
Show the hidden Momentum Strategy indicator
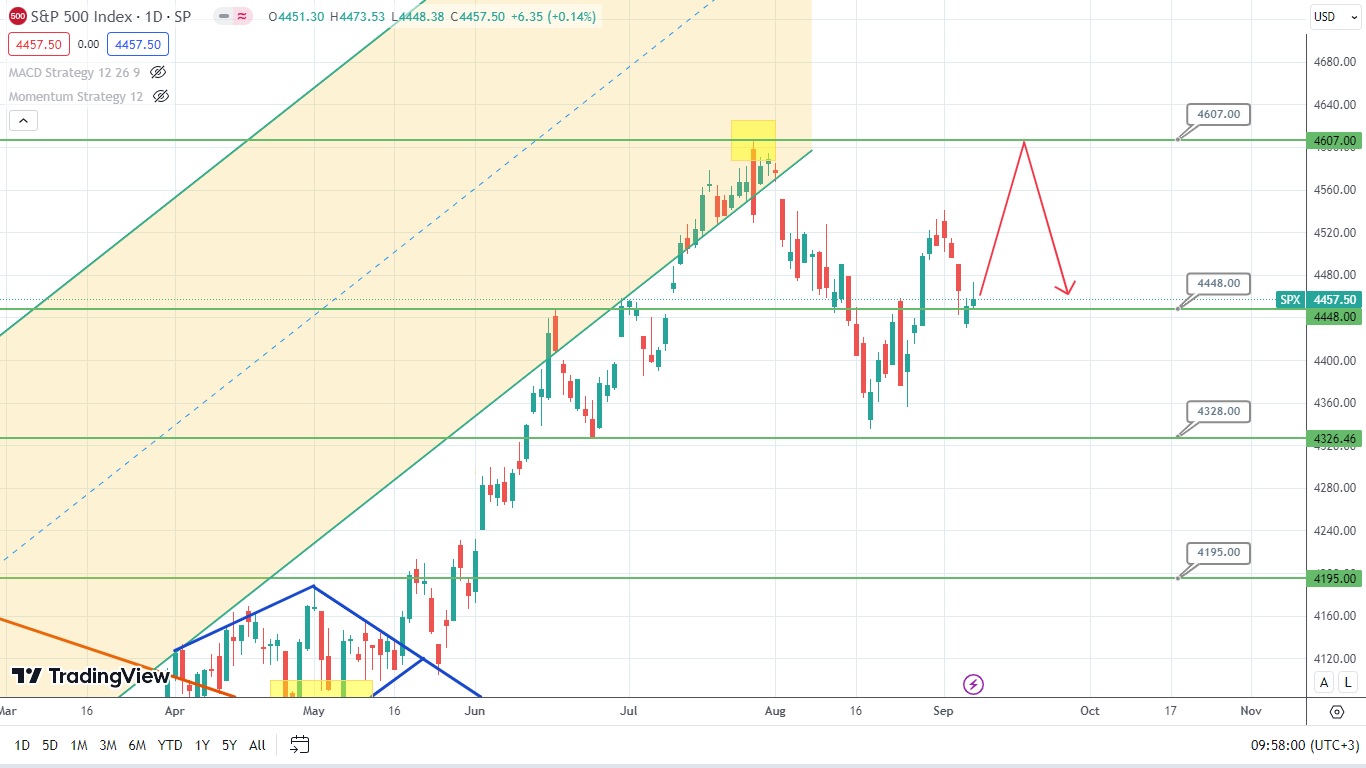(161, 96)
